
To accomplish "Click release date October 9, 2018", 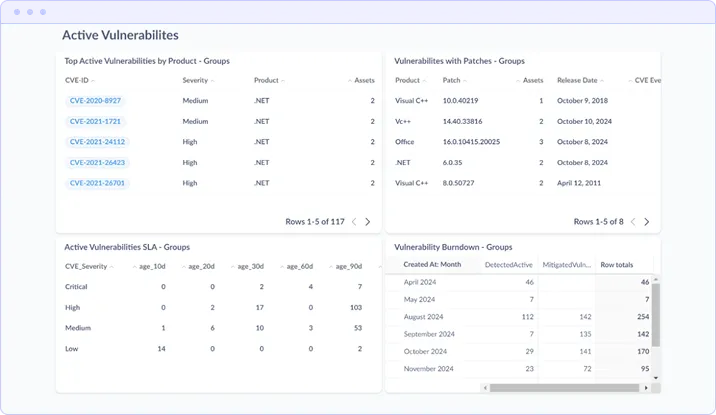I will coord(583,100).
